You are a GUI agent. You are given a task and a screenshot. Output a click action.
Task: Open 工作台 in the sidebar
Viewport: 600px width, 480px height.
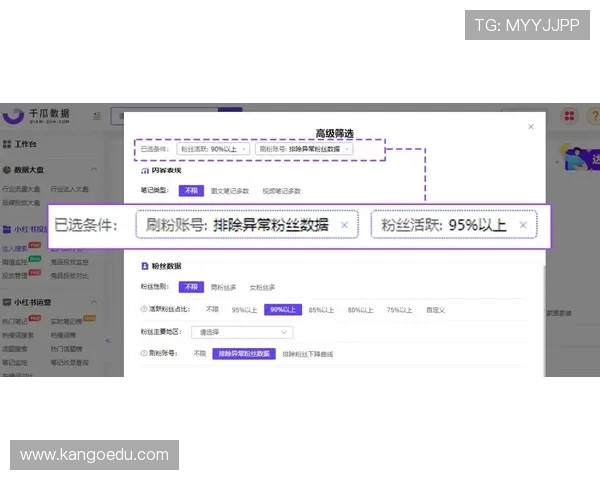pyautogui.click(x=25, y=144)
